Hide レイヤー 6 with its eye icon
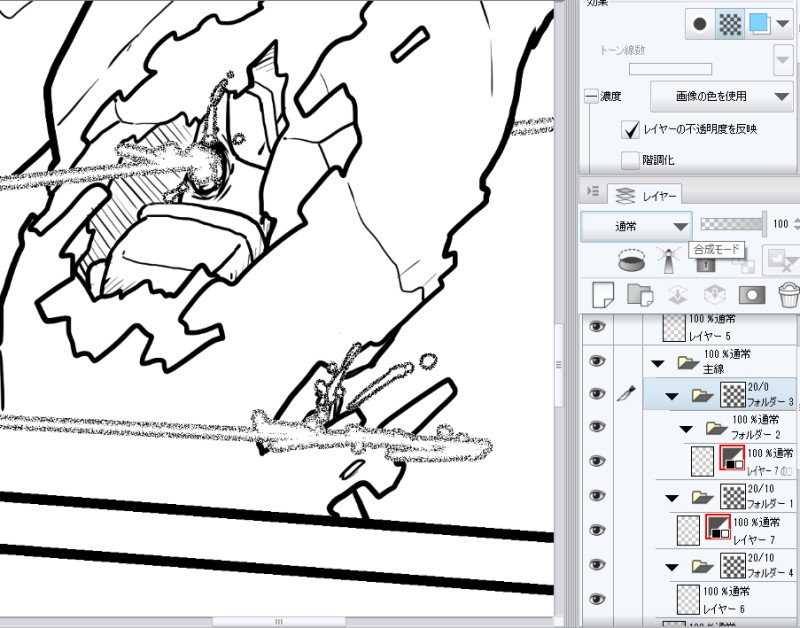Viewport: 800px width, 628px height. coord(596,599)
